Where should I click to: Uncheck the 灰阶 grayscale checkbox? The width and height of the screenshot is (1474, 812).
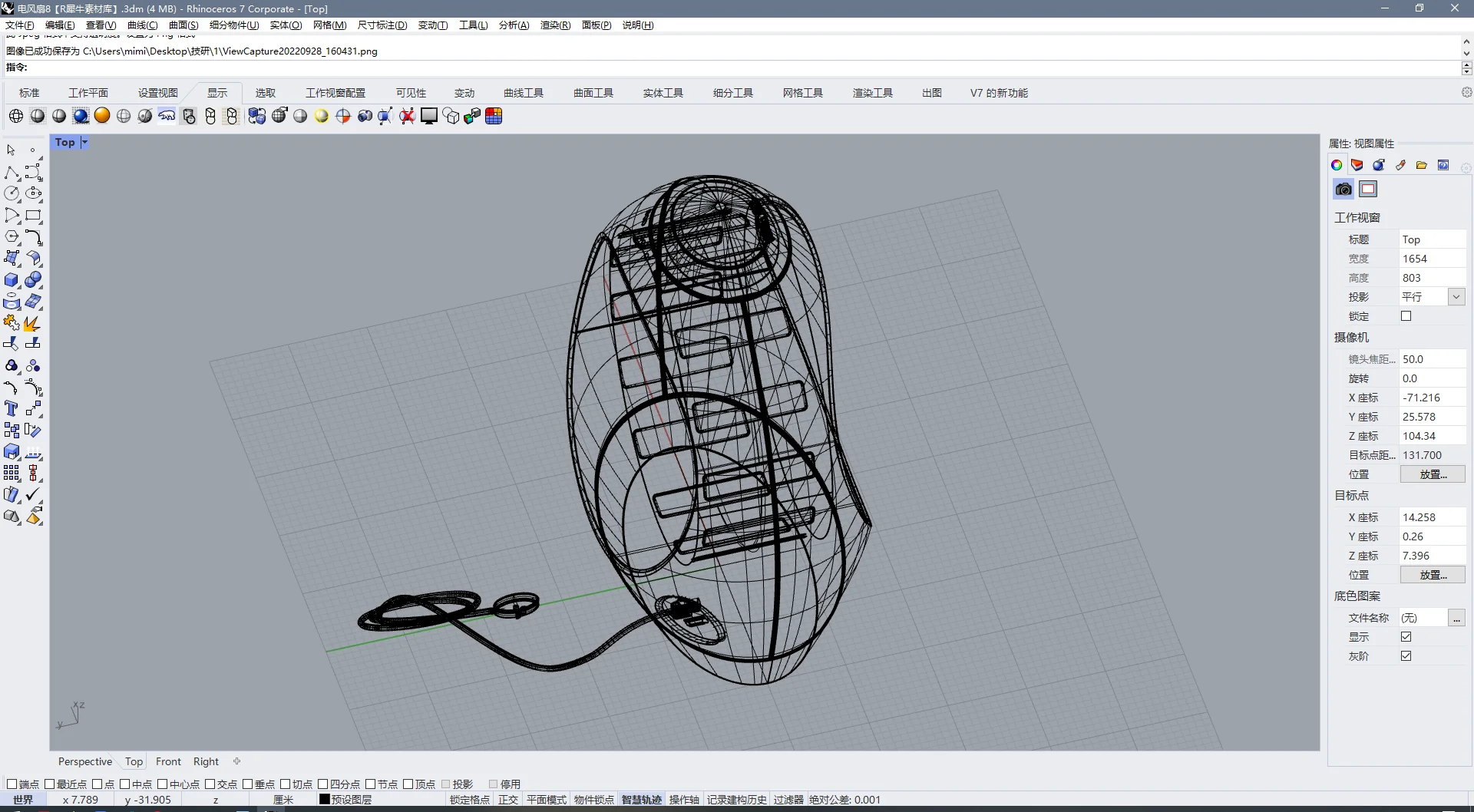(1406, 656)
